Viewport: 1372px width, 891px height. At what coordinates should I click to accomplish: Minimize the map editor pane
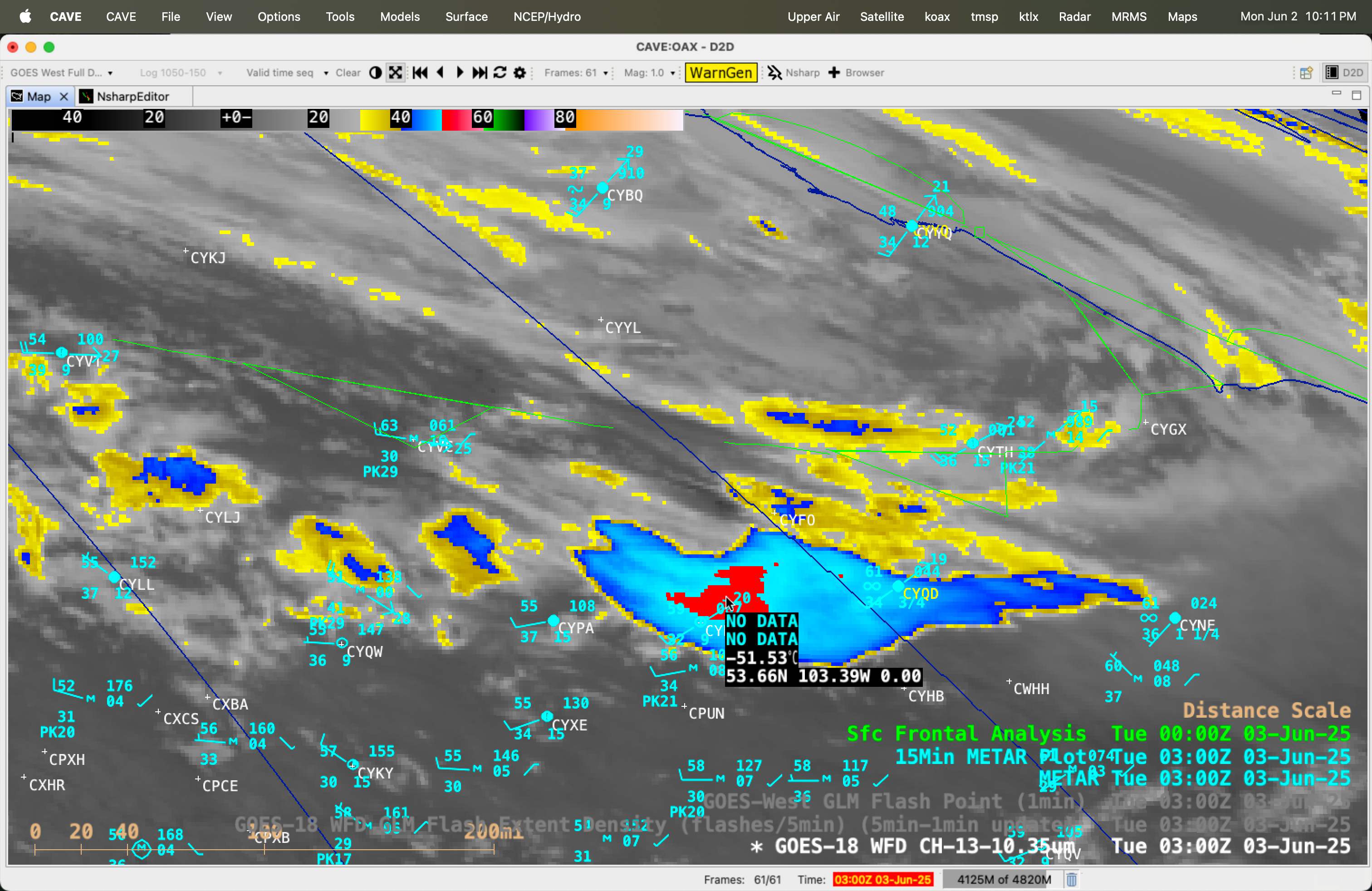1336,93
